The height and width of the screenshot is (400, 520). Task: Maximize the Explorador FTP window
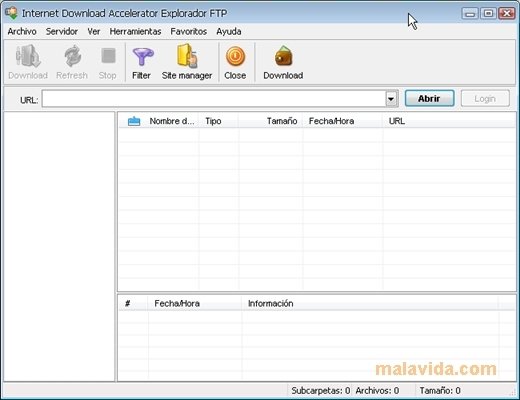coord(489,13)
